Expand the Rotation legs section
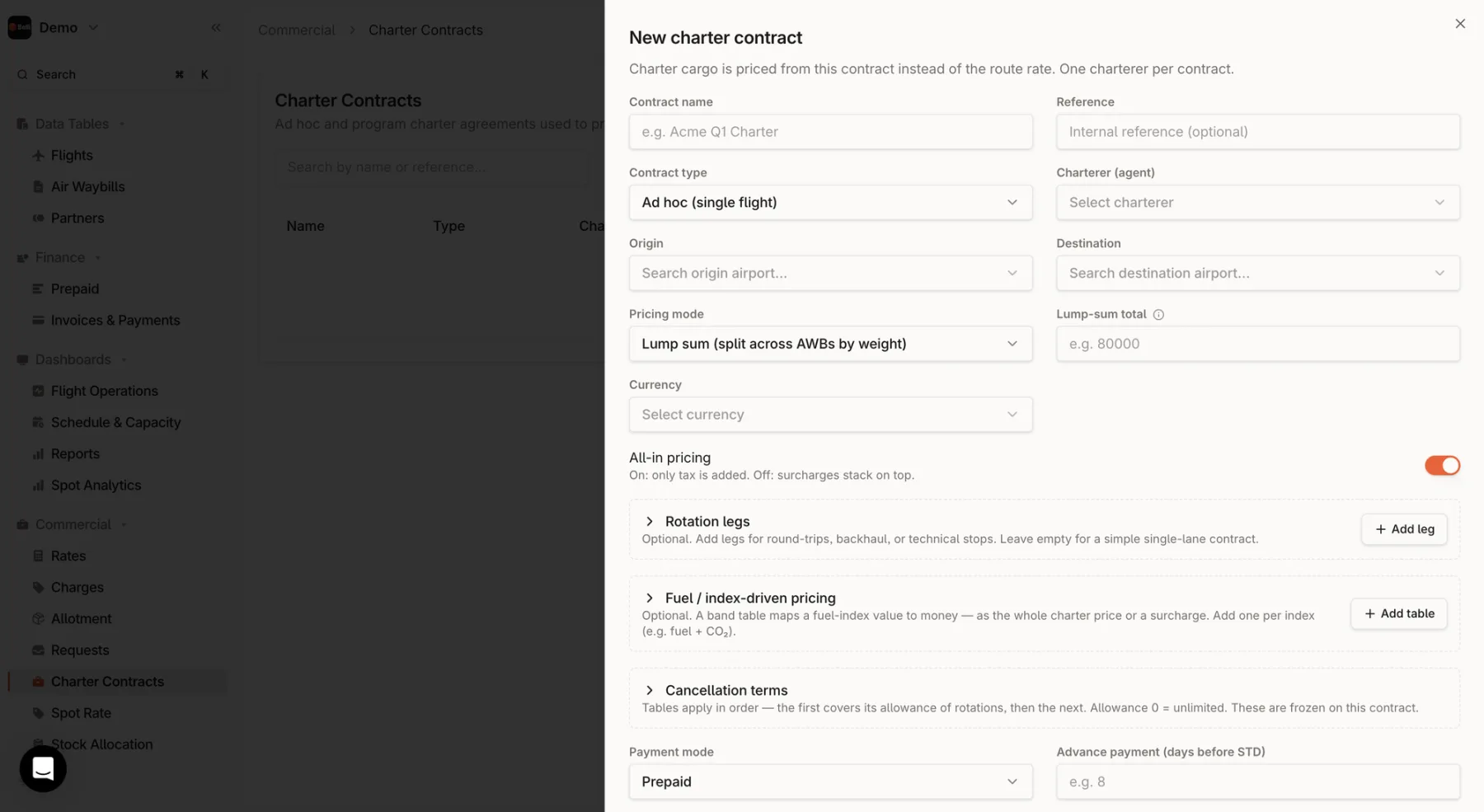 pyautogui.click(x=650, y=521)
